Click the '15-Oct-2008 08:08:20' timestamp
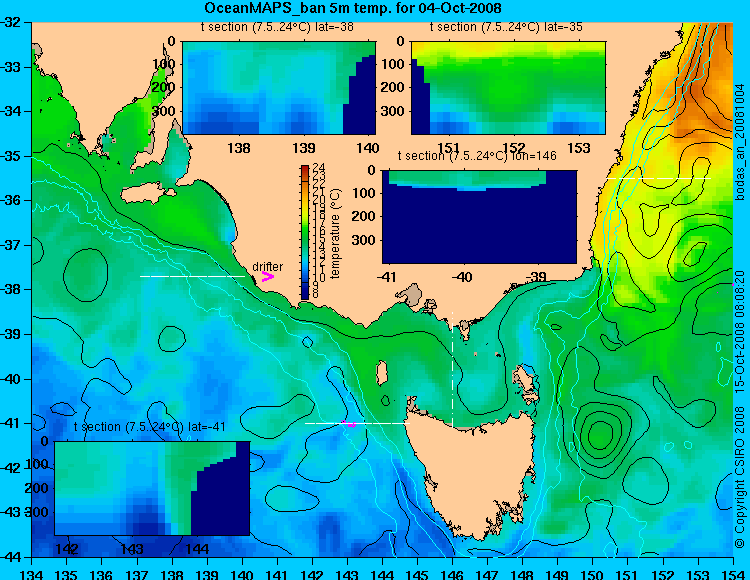This screenshot has width=750, height=580. click(739, 330)
